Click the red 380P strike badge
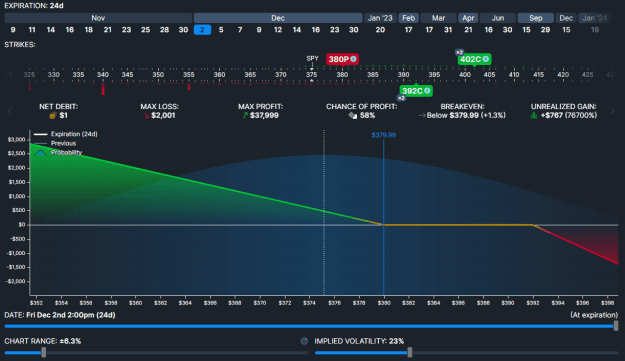 point(342,59)
